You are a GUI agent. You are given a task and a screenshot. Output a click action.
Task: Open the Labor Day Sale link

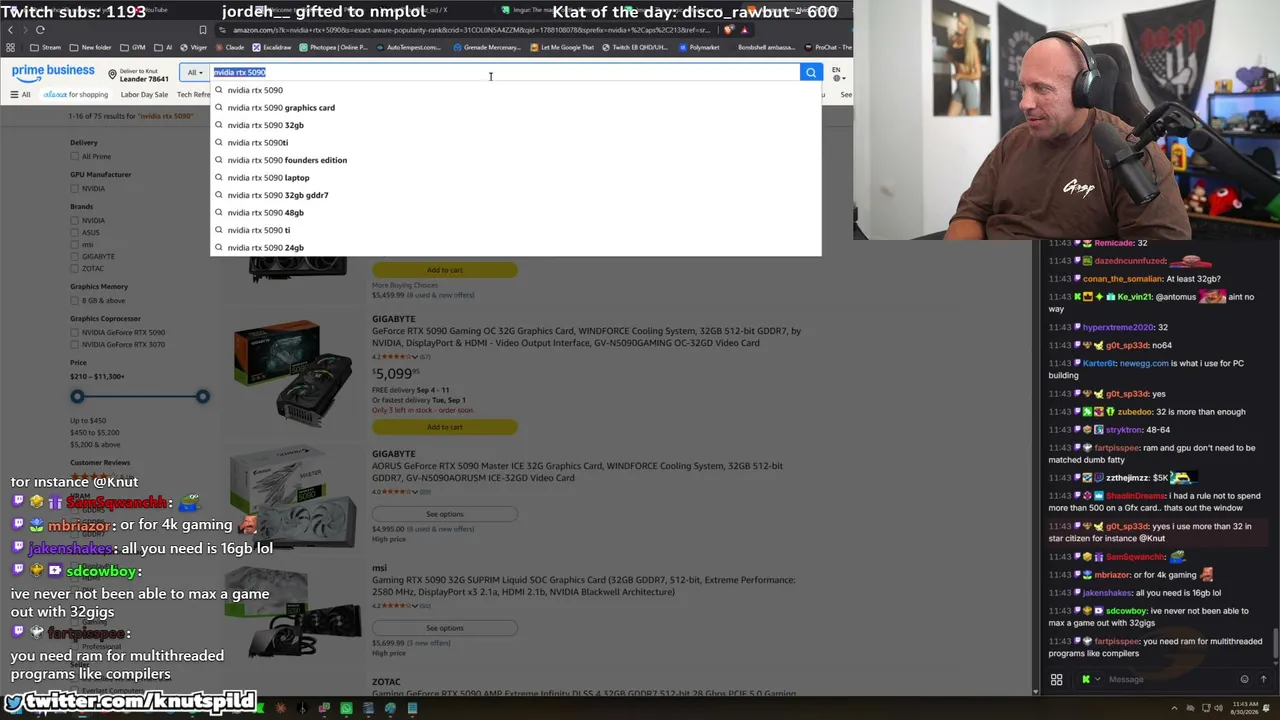coord(144,95)
